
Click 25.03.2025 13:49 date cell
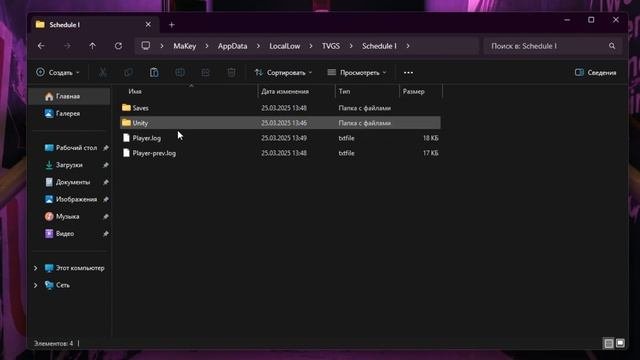point(284,138)
